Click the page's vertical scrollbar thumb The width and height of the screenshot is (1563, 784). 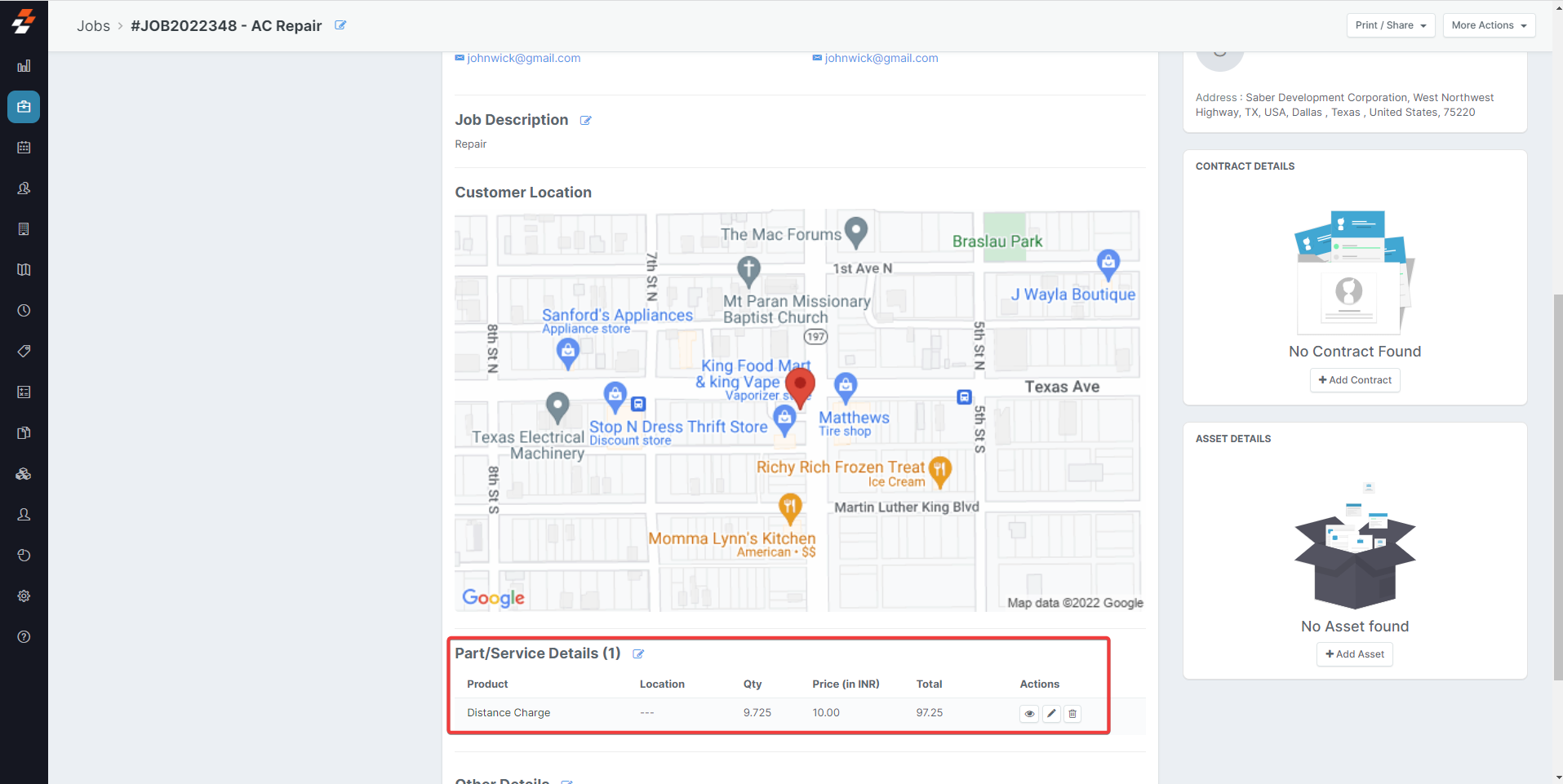click(1557, 487)
